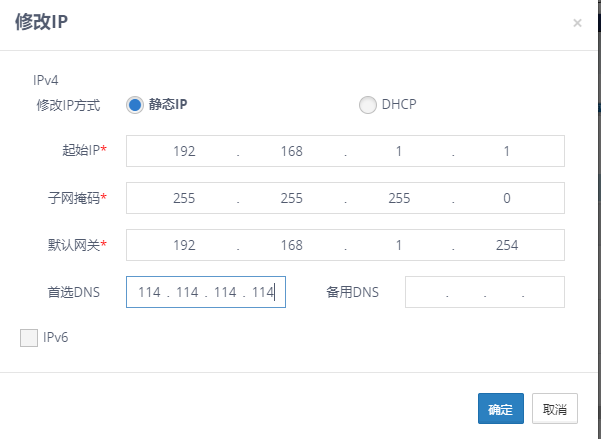Enable the IPv6 checkbox
Screen dimensions: 601x439
pos(29,338)
